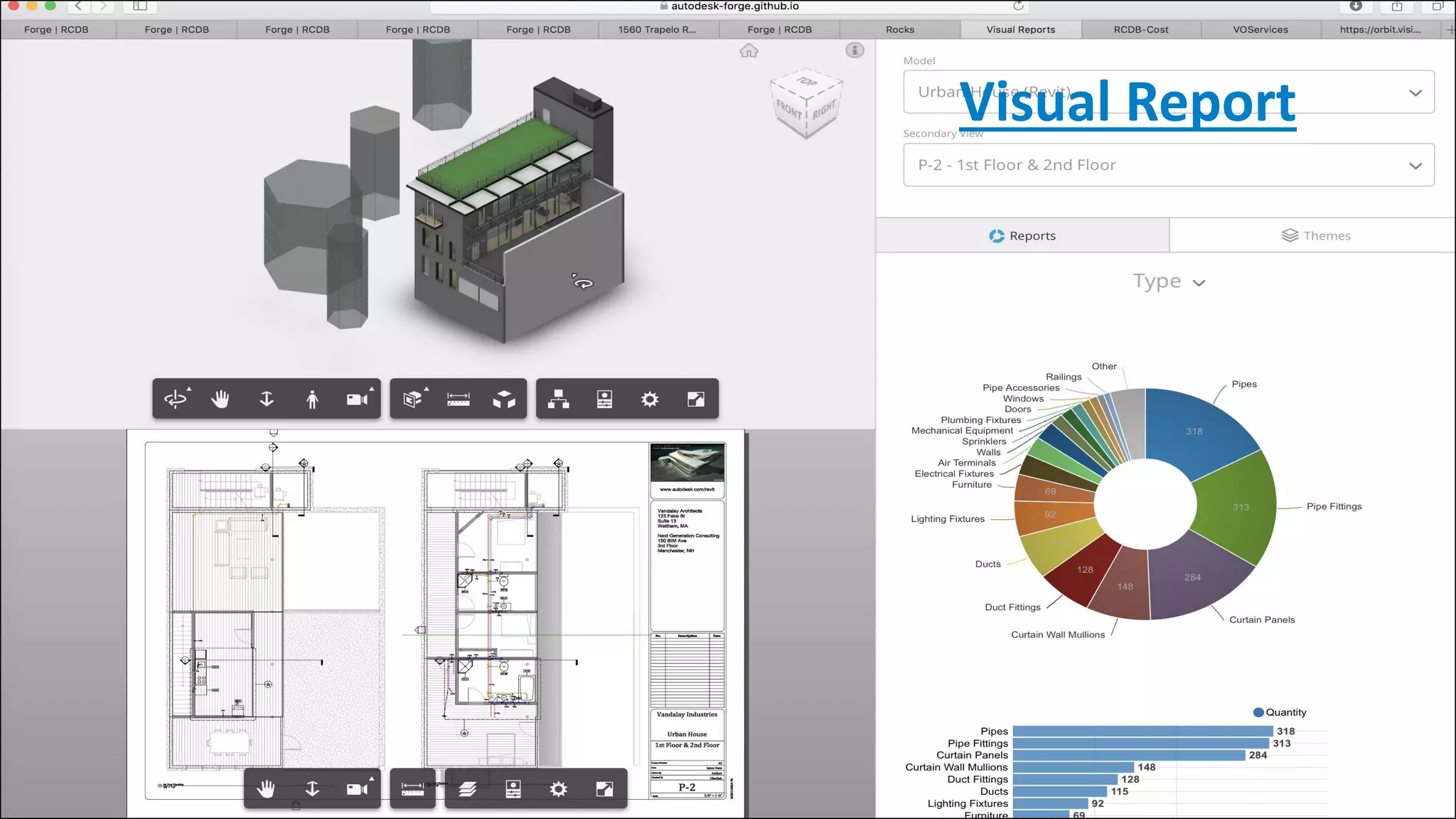Switch to the Themes tab
Image resolution: width=1456 pixels, height=819 pixels.
[x=1315, y=235]
